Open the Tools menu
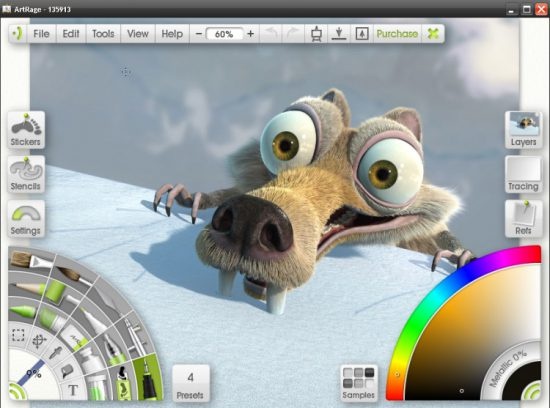The image size is (550, 408). (103, 34)
